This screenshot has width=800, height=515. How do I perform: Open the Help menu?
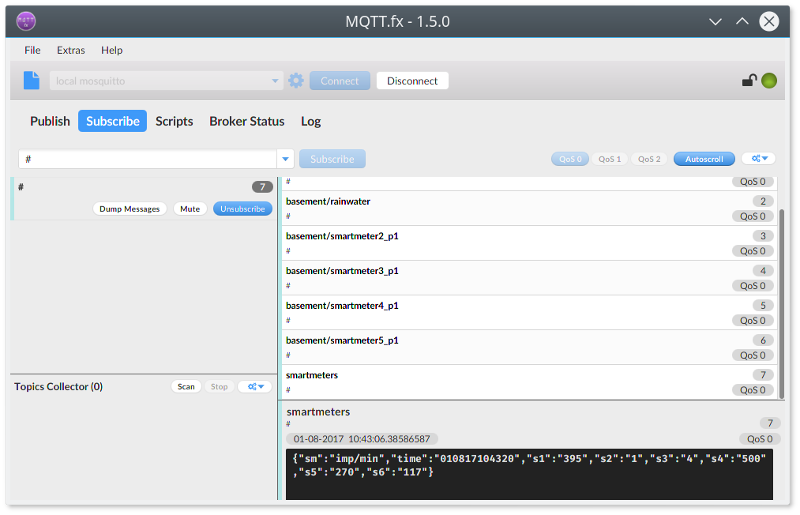pos(112,50)
